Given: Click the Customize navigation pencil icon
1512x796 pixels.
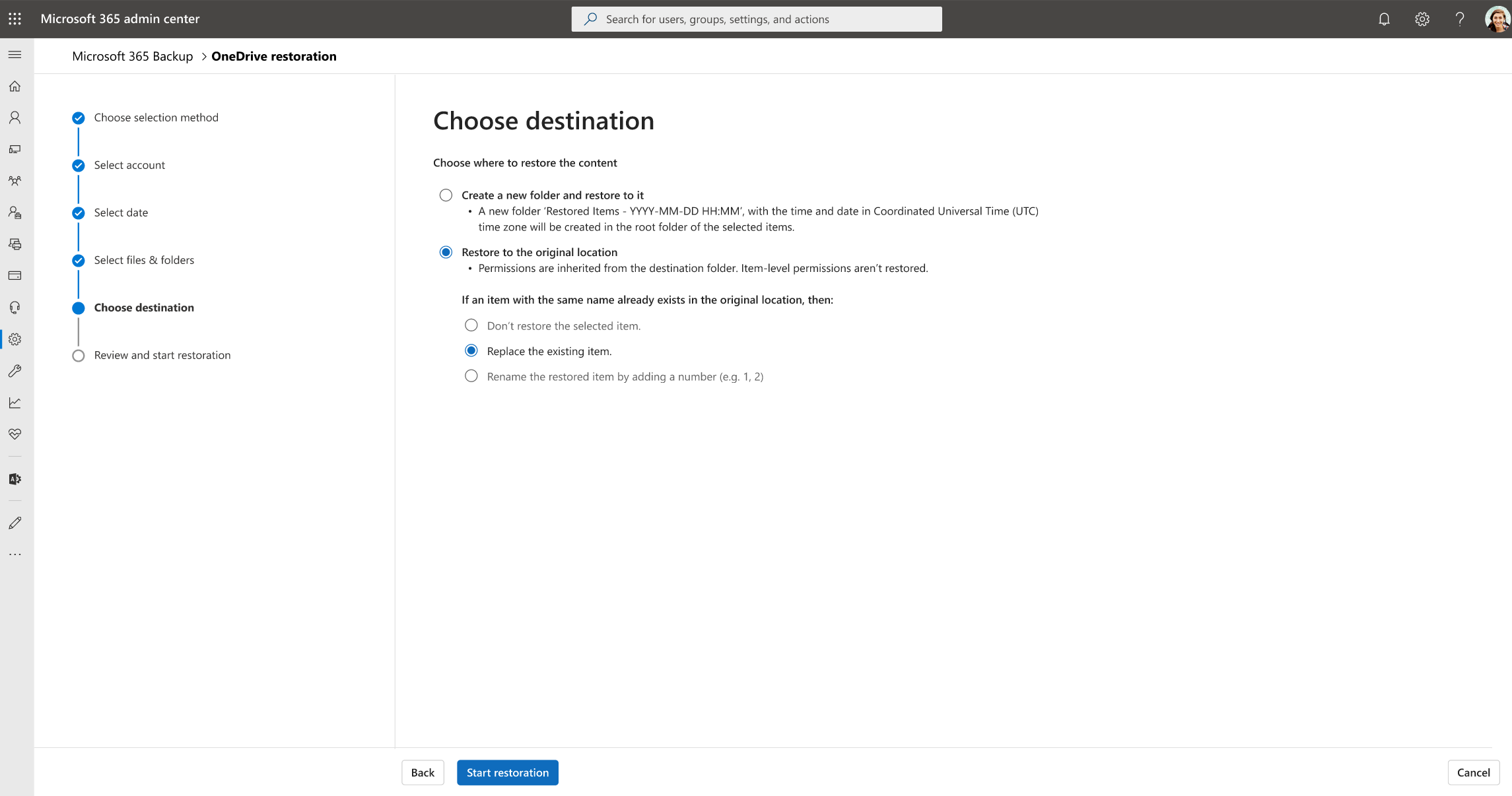Looking at the screenshot, I should [x=15, y=523].
